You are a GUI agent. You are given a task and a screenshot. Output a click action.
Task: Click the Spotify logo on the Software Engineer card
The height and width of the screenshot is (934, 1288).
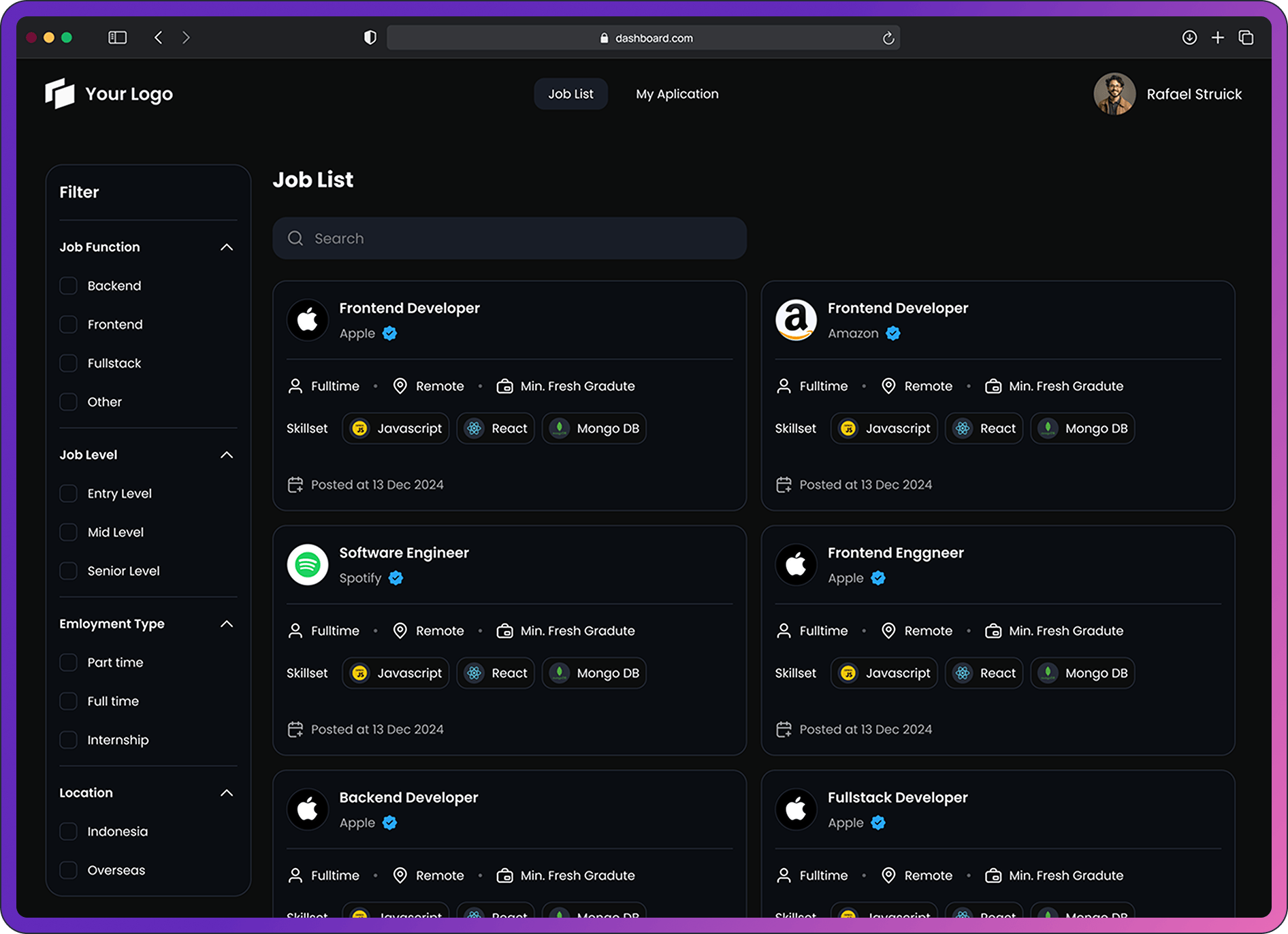click(308, 564)
